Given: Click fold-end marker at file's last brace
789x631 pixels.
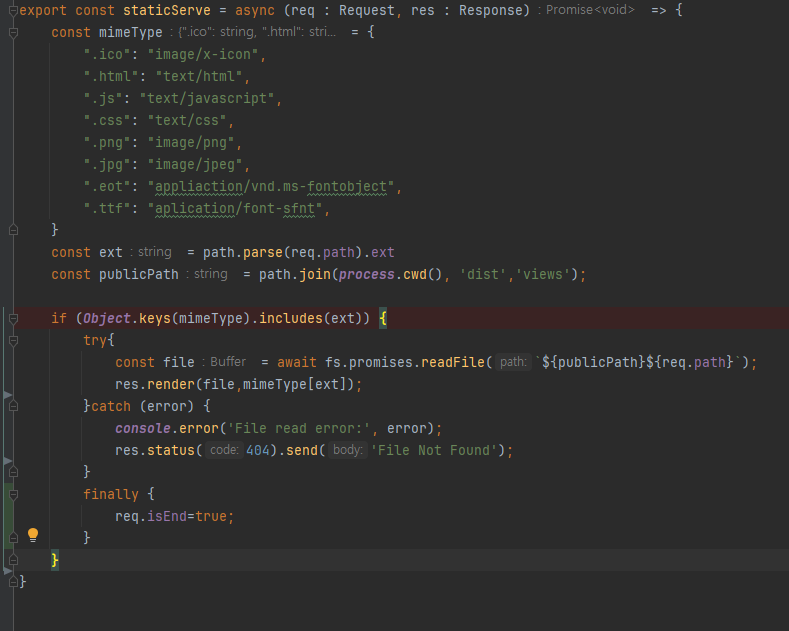Looking at the screenshot, I should [x=14, y=582].
